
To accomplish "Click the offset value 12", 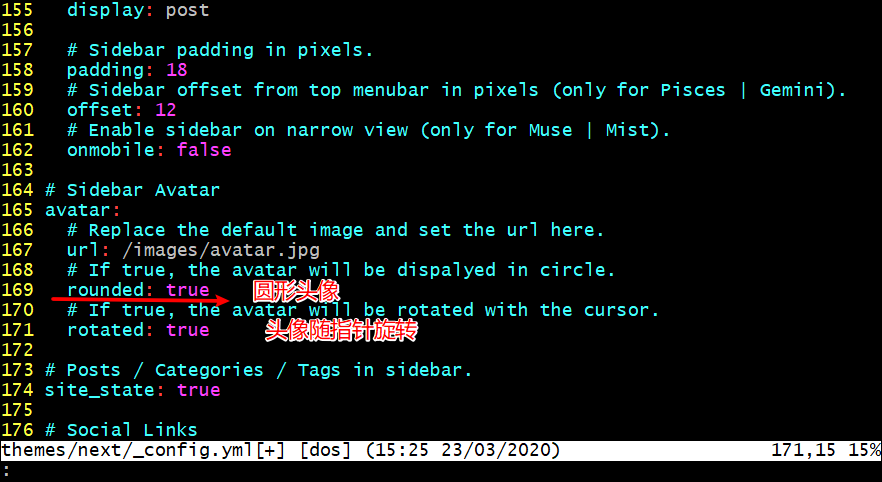I will (x=166, y=110).
